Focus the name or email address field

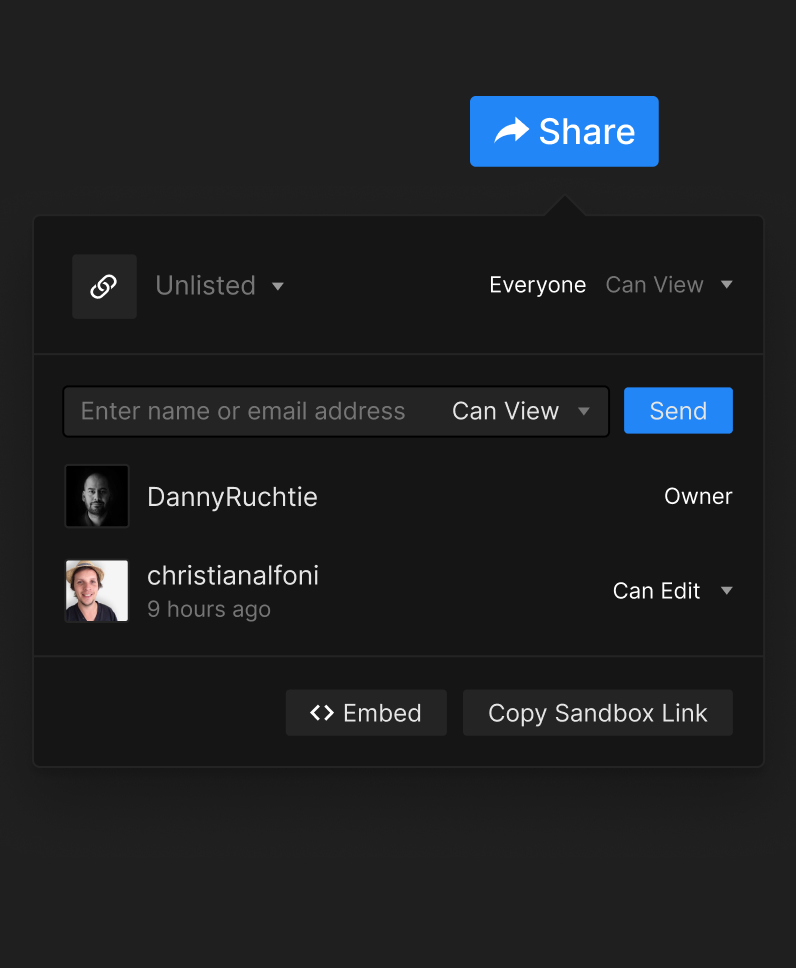(x=243, y=411)
